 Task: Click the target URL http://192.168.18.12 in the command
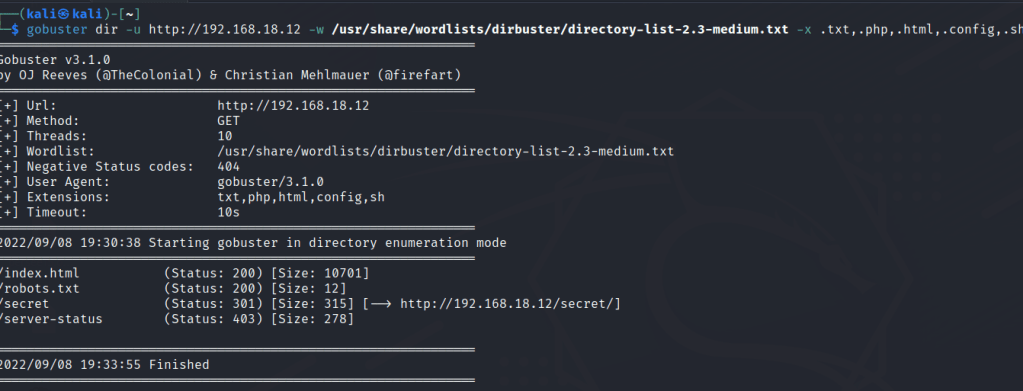point(225,29)
